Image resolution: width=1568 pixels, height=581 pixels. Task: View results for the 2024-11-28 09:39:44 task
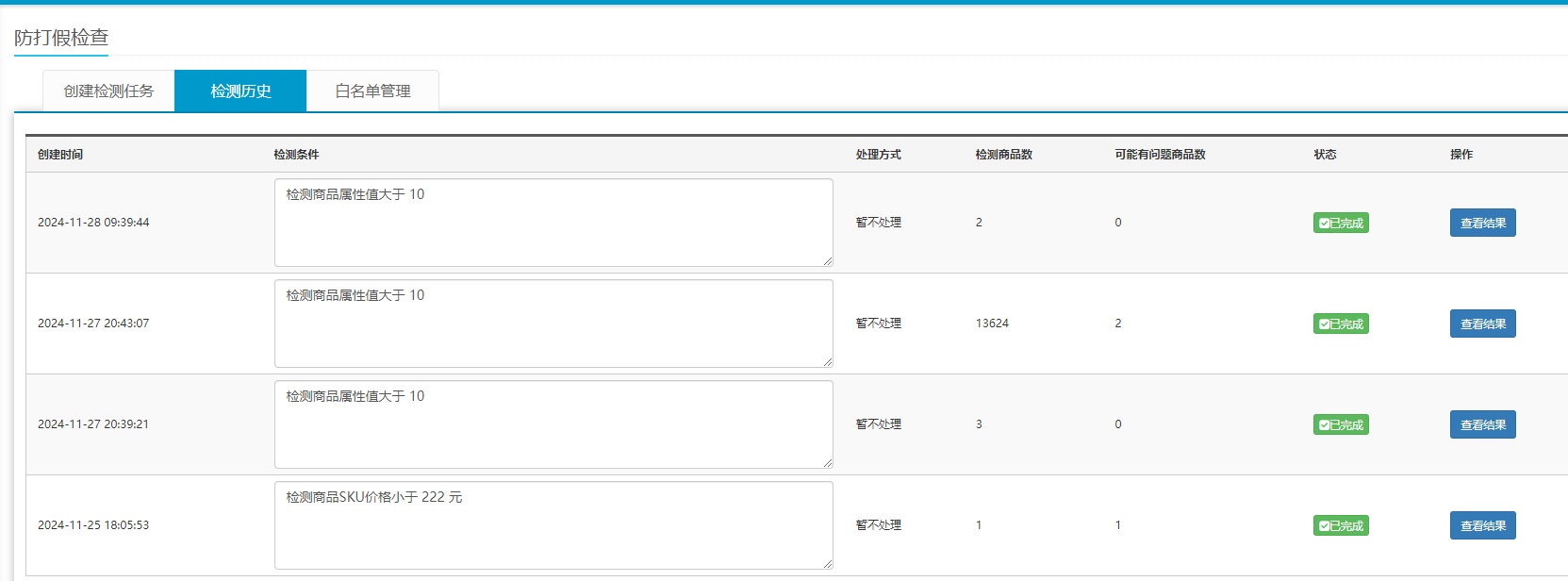1482,223
